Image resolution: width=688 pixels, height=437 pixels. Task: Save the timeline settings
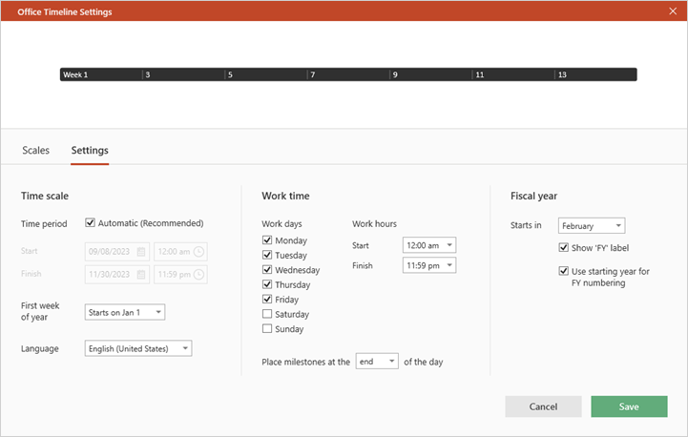(629, 407)
